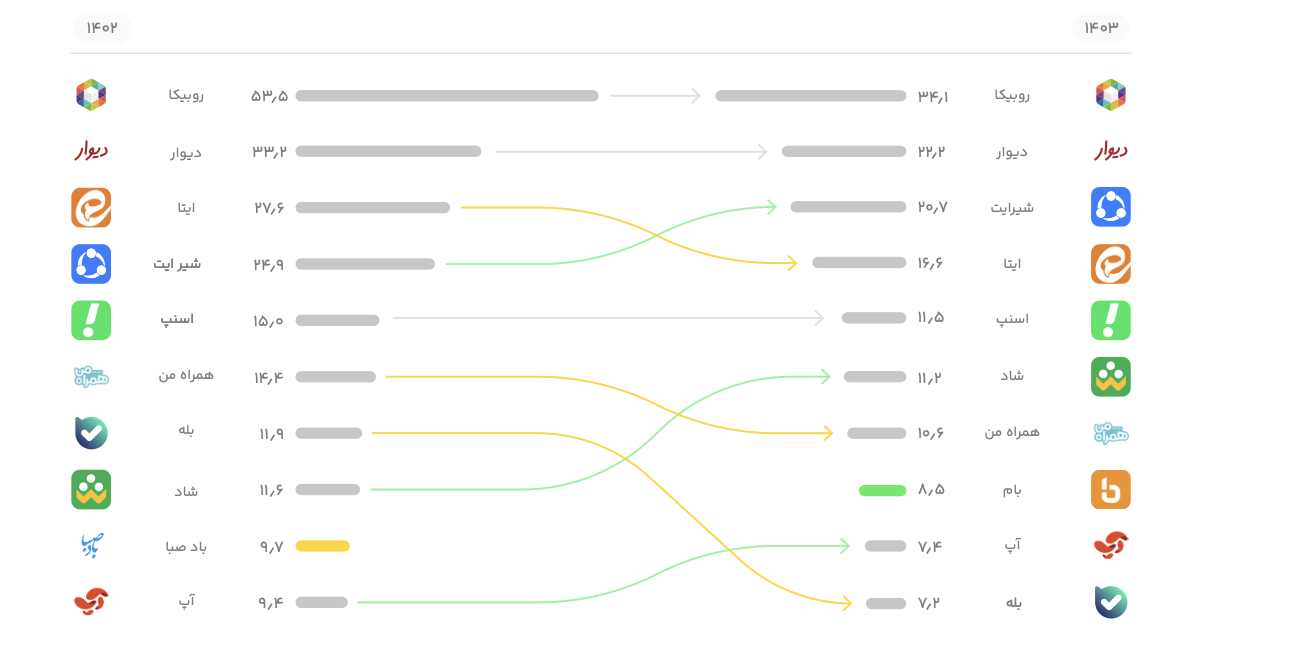Click the green Snapp icon in the 1402 column
1304x668 pixels.
pos(91,320)
